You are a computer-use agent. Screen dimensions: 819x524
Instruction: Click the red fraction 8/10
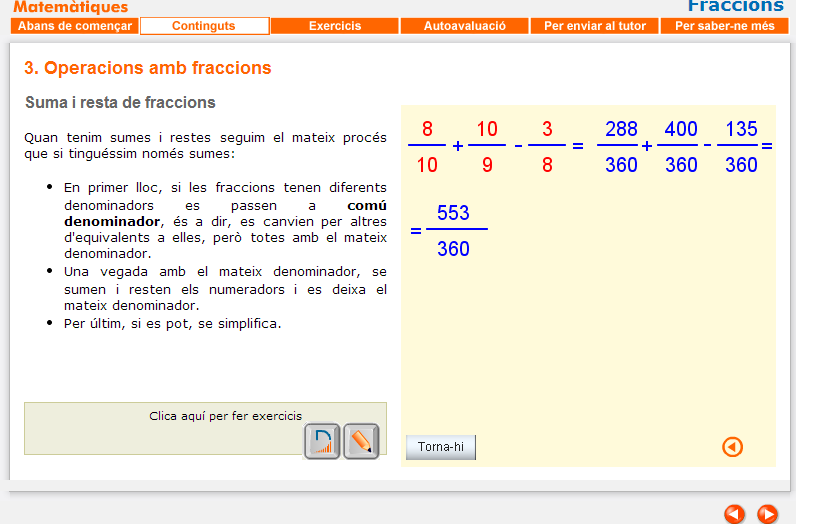[427, 147]
